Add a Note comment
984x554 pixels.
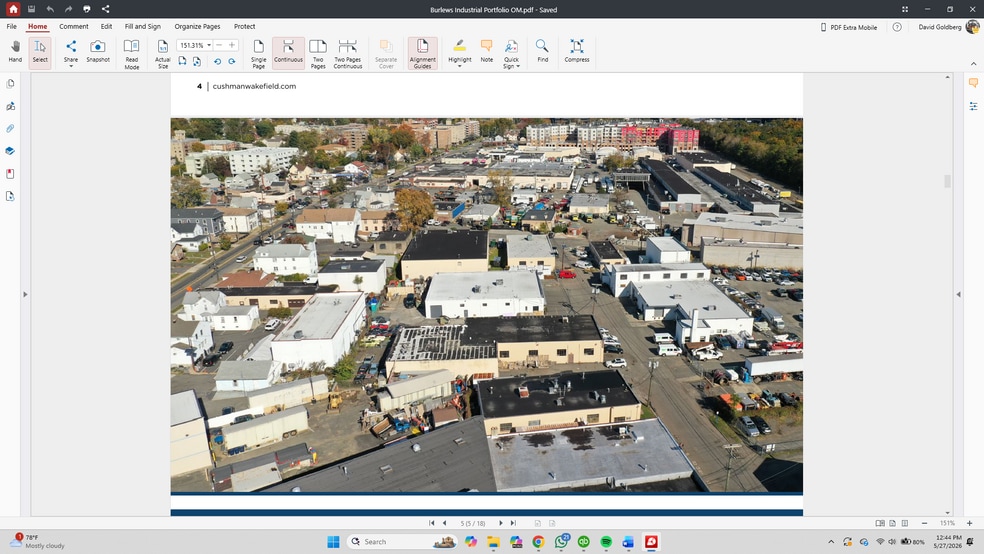click(x=486, y=51)
